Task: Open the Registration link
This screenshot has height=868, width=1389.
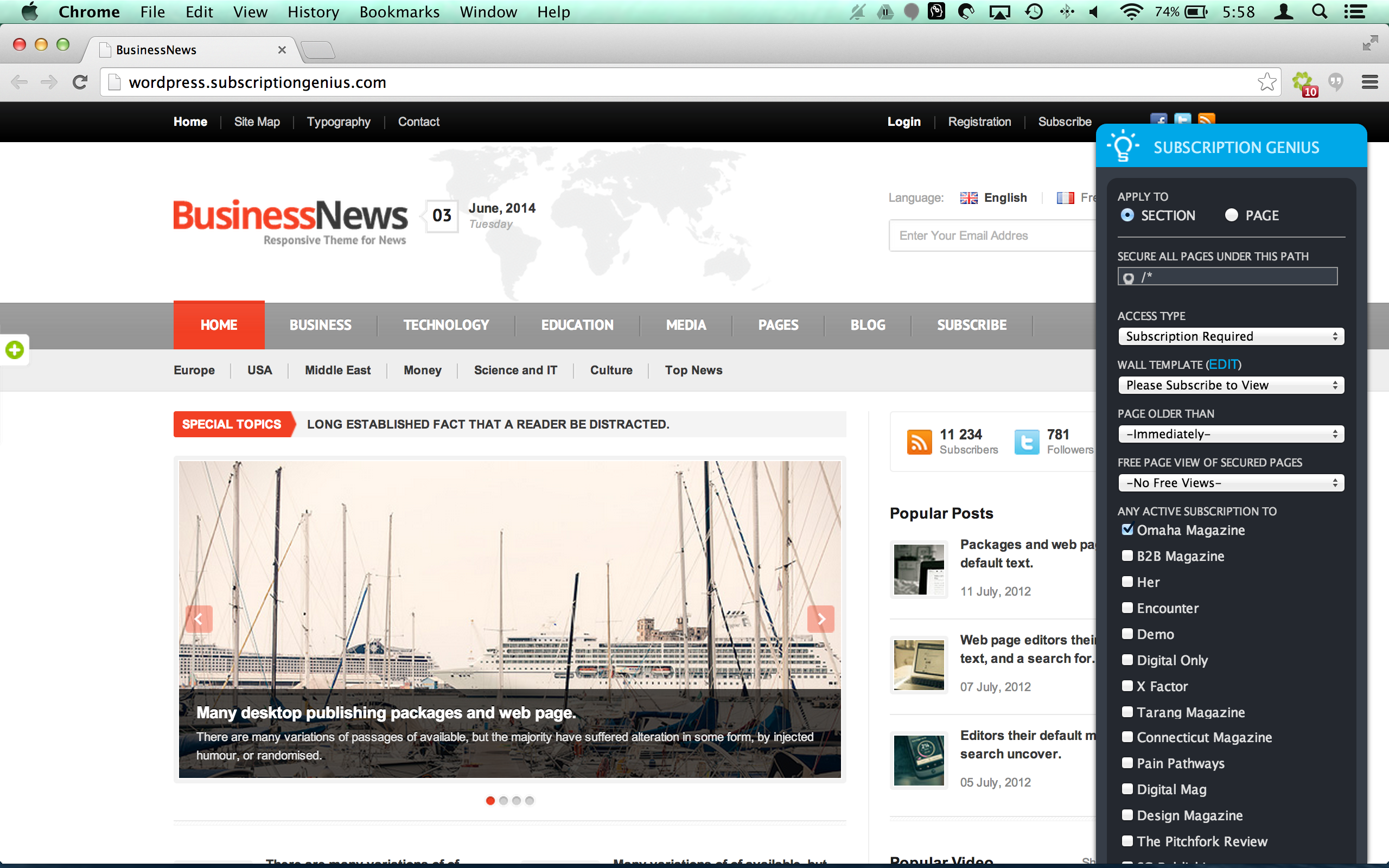Action: click(x=980, y=122)
